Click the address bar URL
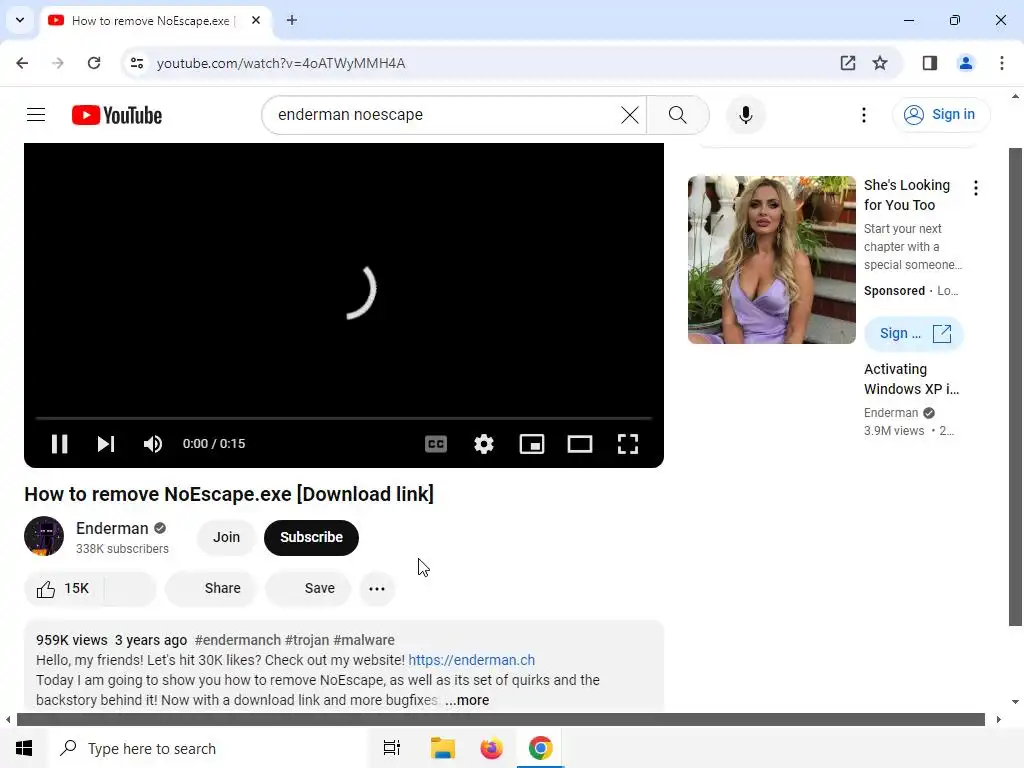This screenshot has width=1024, height=768. point(281,63)
